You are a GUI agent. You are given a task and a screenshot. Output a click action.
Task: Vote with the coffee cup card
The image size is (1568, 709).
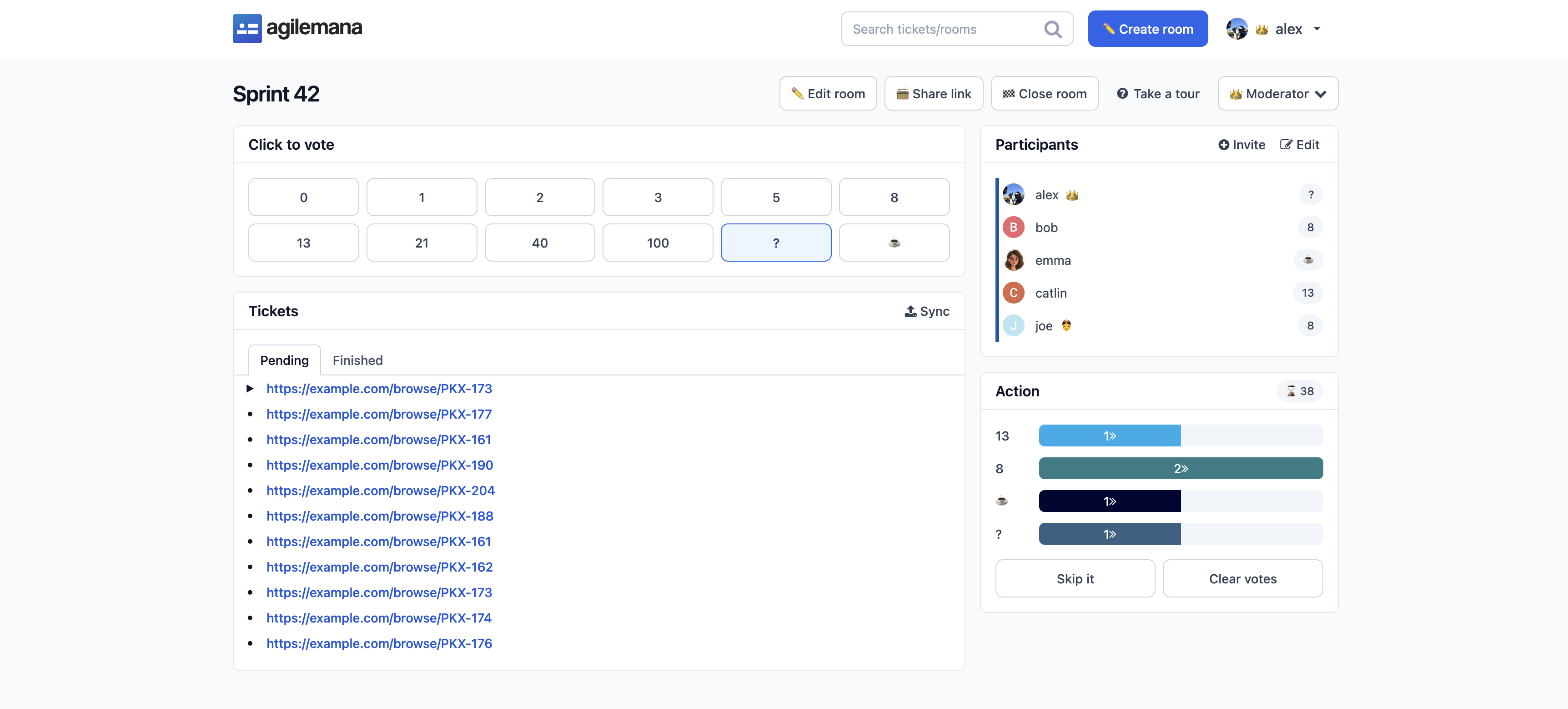tap(894, 243)
